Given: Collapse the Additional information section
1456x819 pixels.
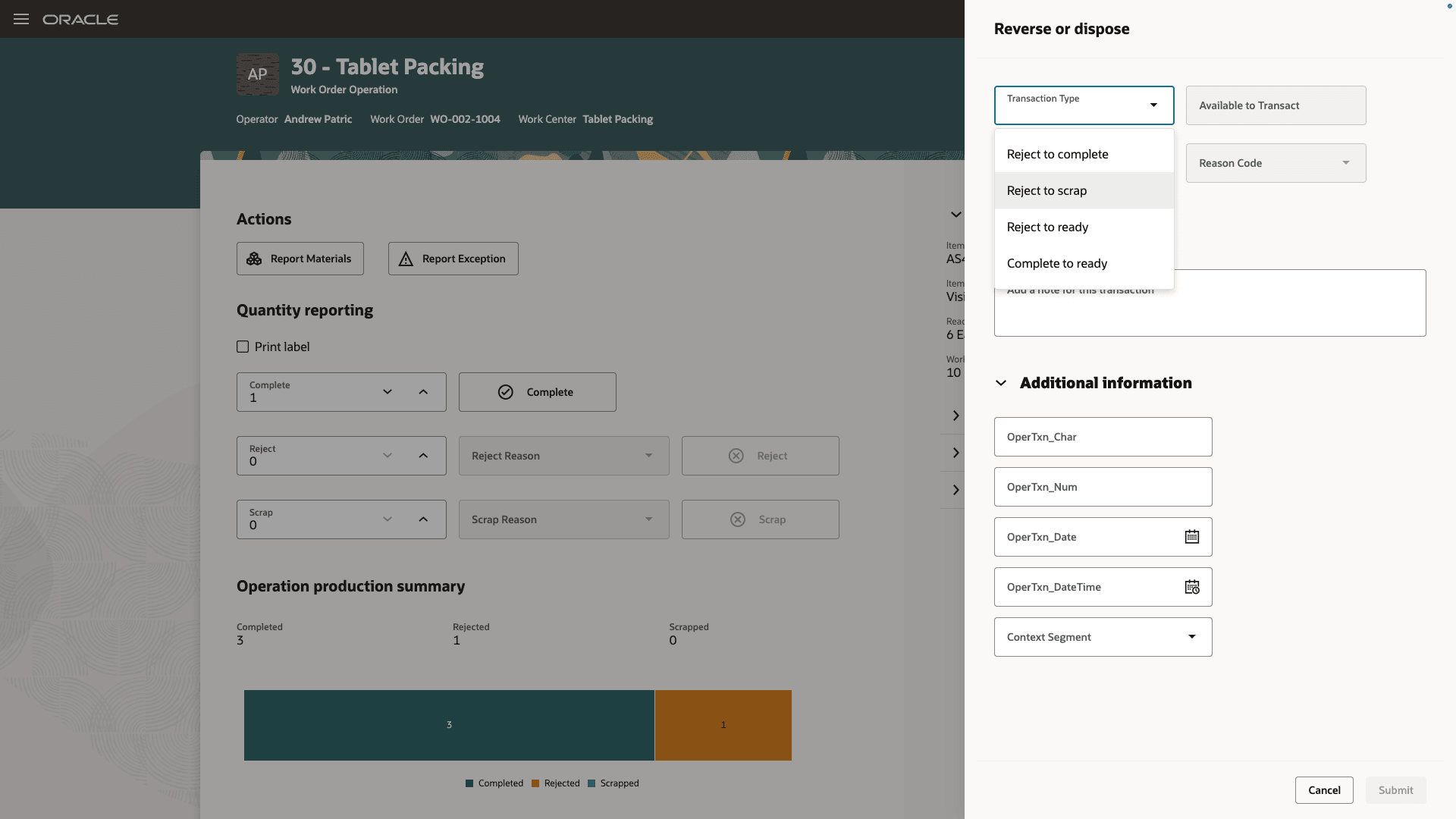Looking at the screenshot, I should point(1001,383).
